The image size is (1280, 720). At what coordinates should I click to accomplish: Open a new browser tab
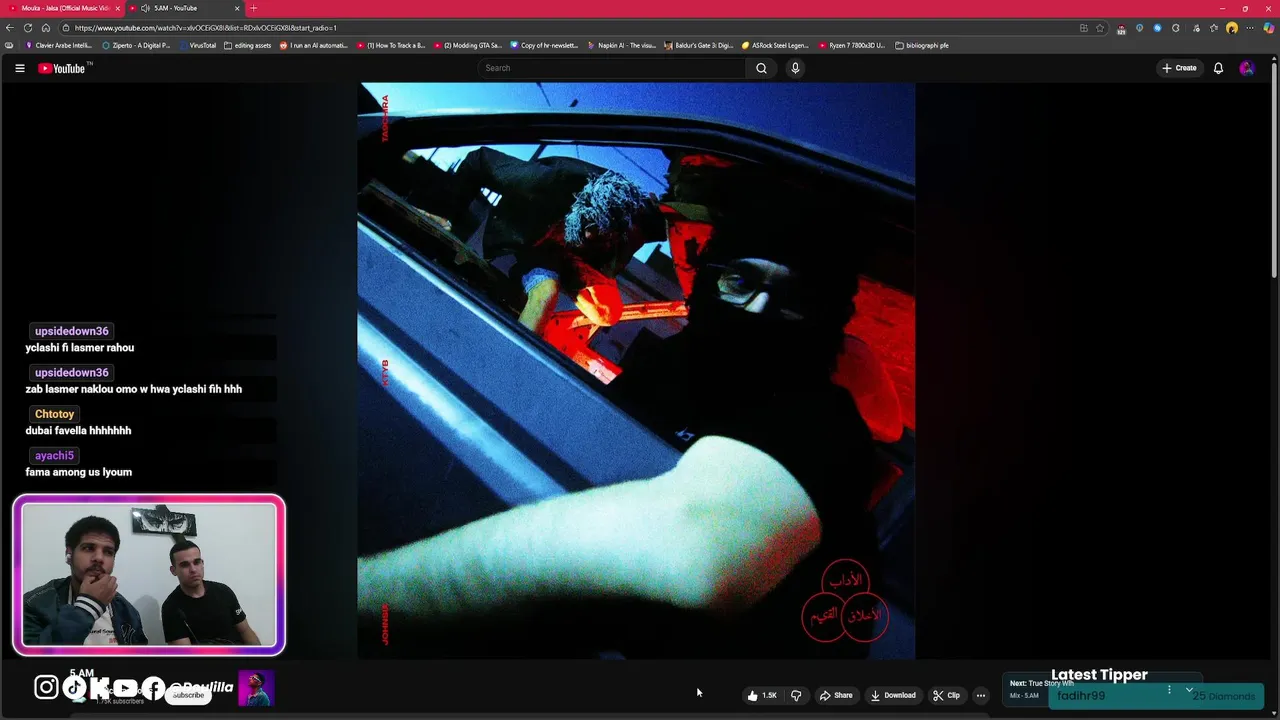253,8
